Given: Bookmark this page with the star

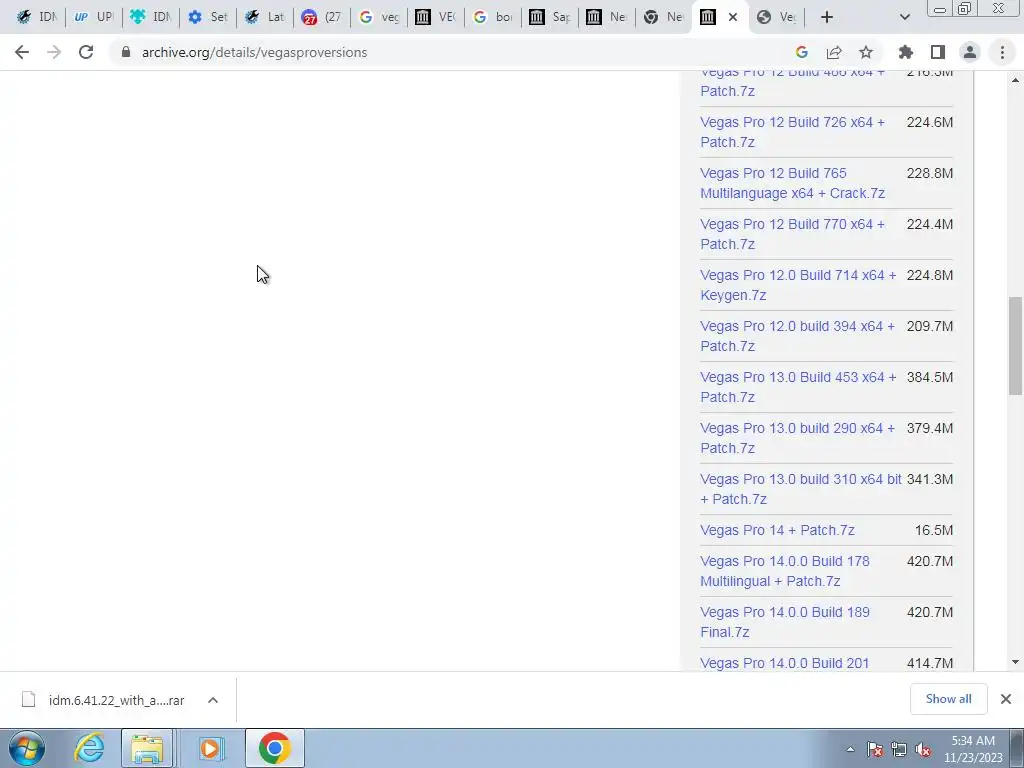Looking at the screenshot, I should pos(866,52).
